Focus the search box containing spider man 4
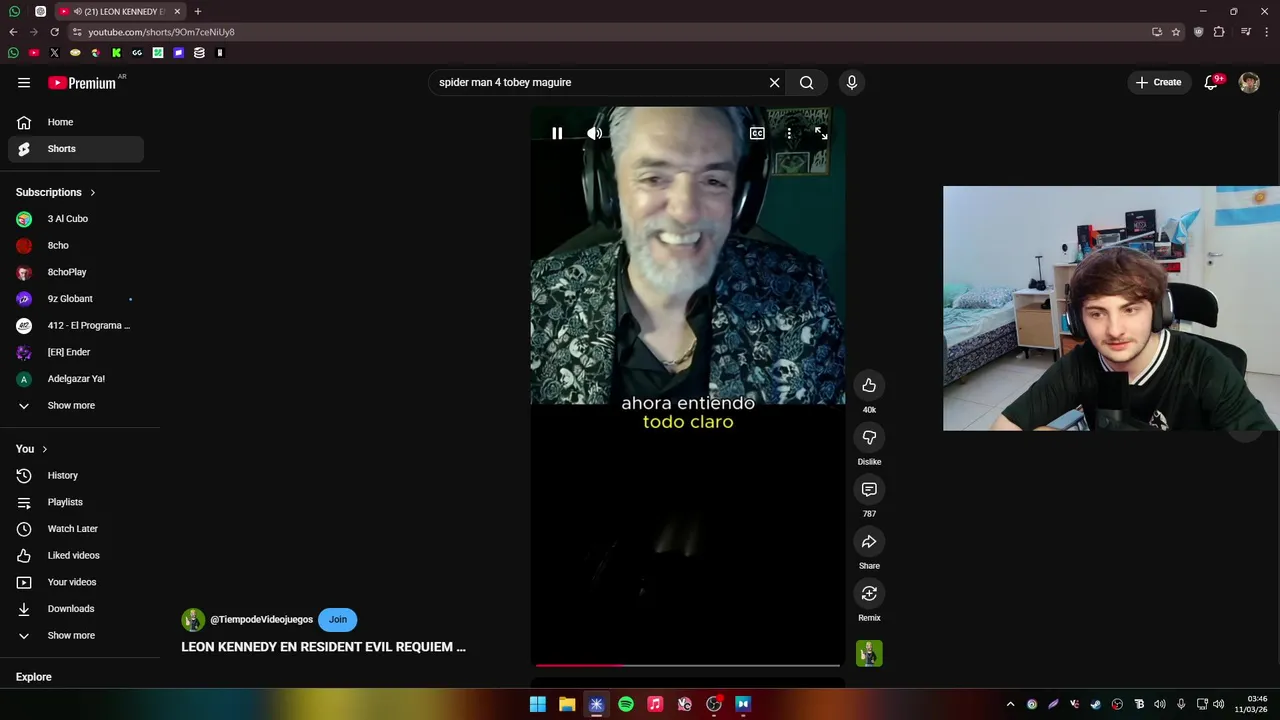 [x=600, y=82]
